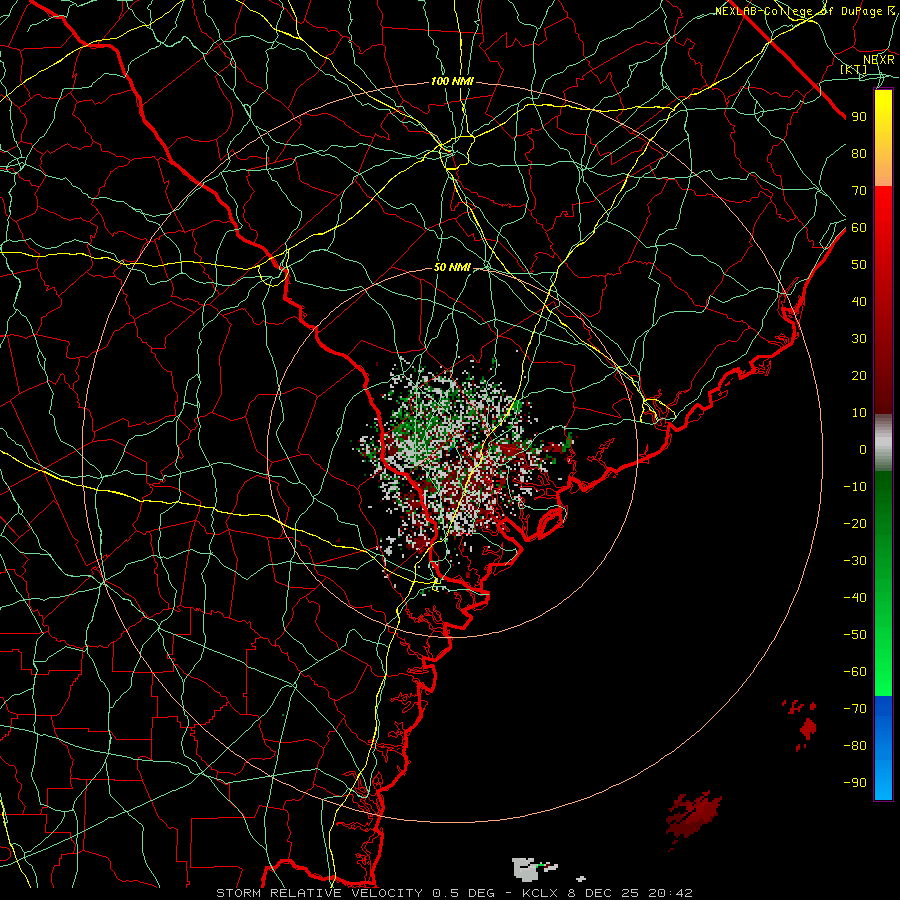Screen dimensions: 900x900
Task: Click the 100 NMI range ring label
Action: pos(452,82)
